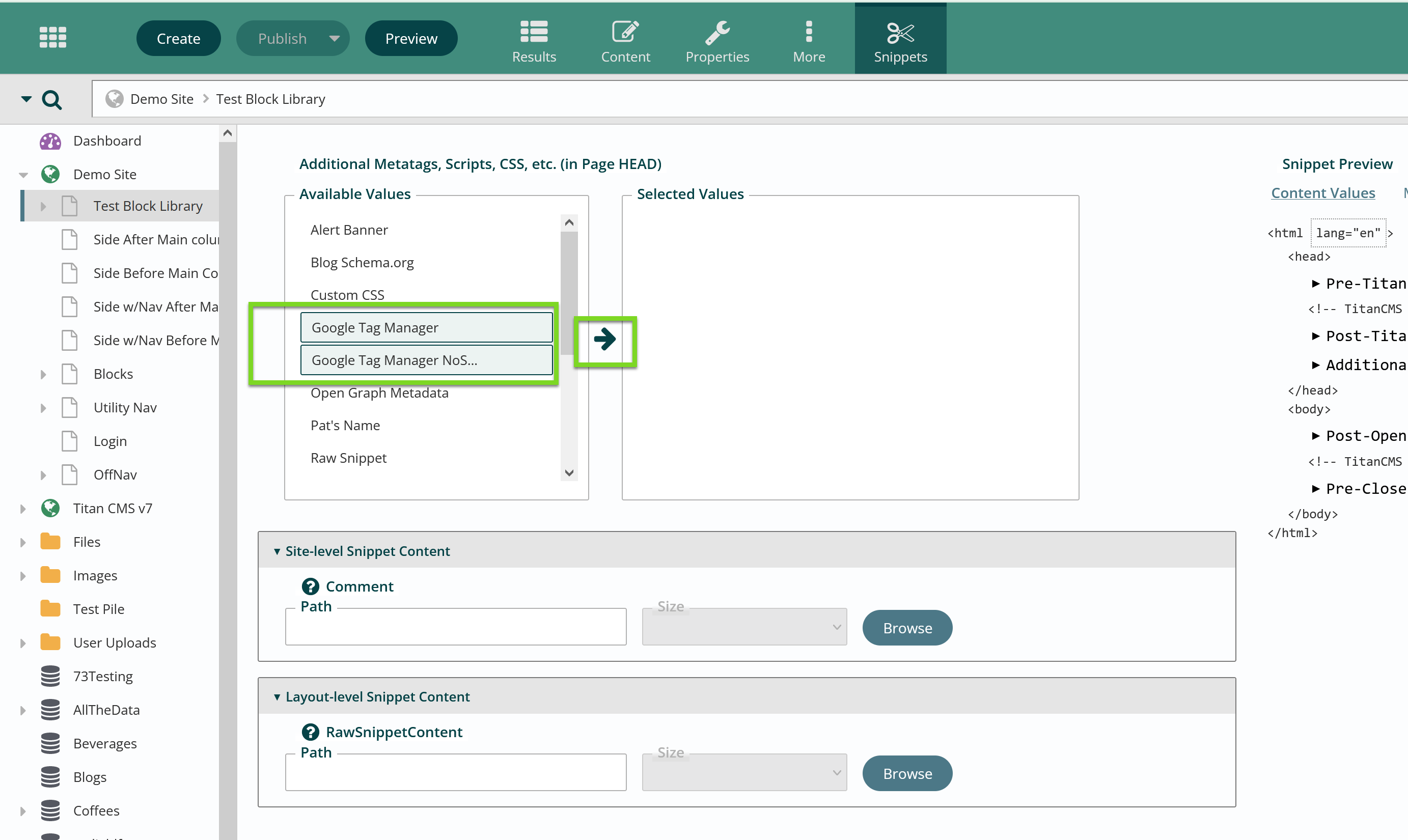1408x840 pixels.
Task: Click the RawSnippetContent Path input field
Action: (x=456, y=773)
